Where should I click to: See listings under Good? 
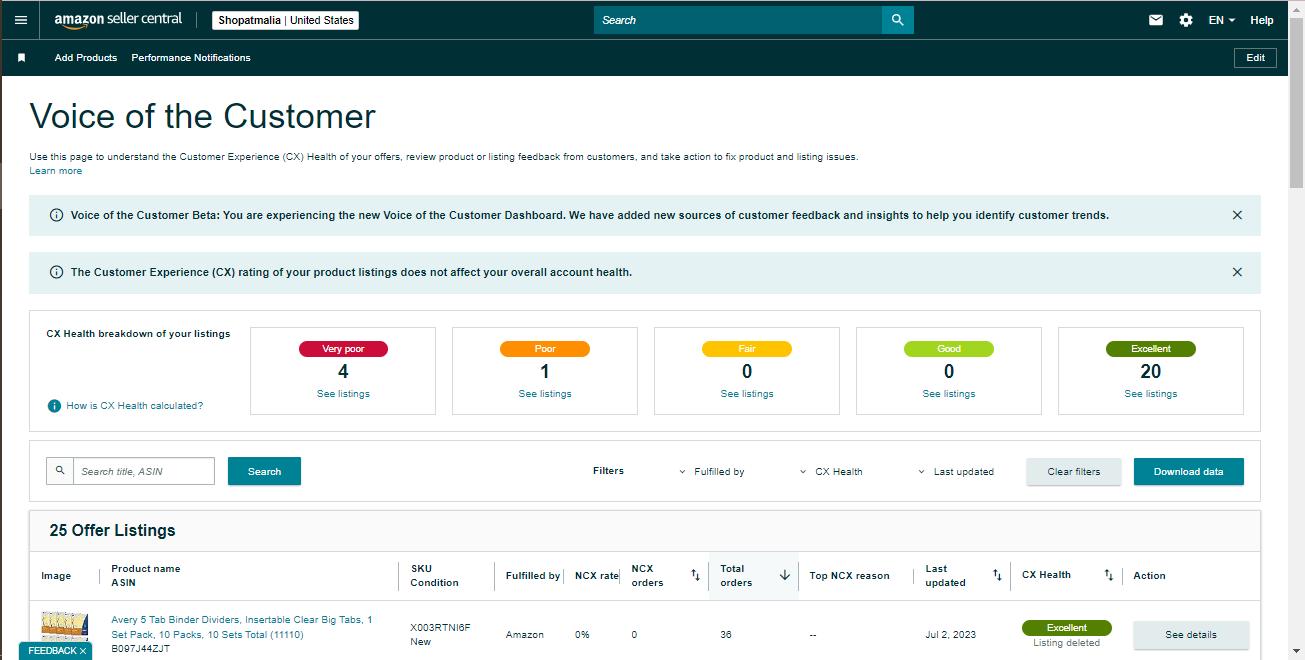(x=949, y=394)
